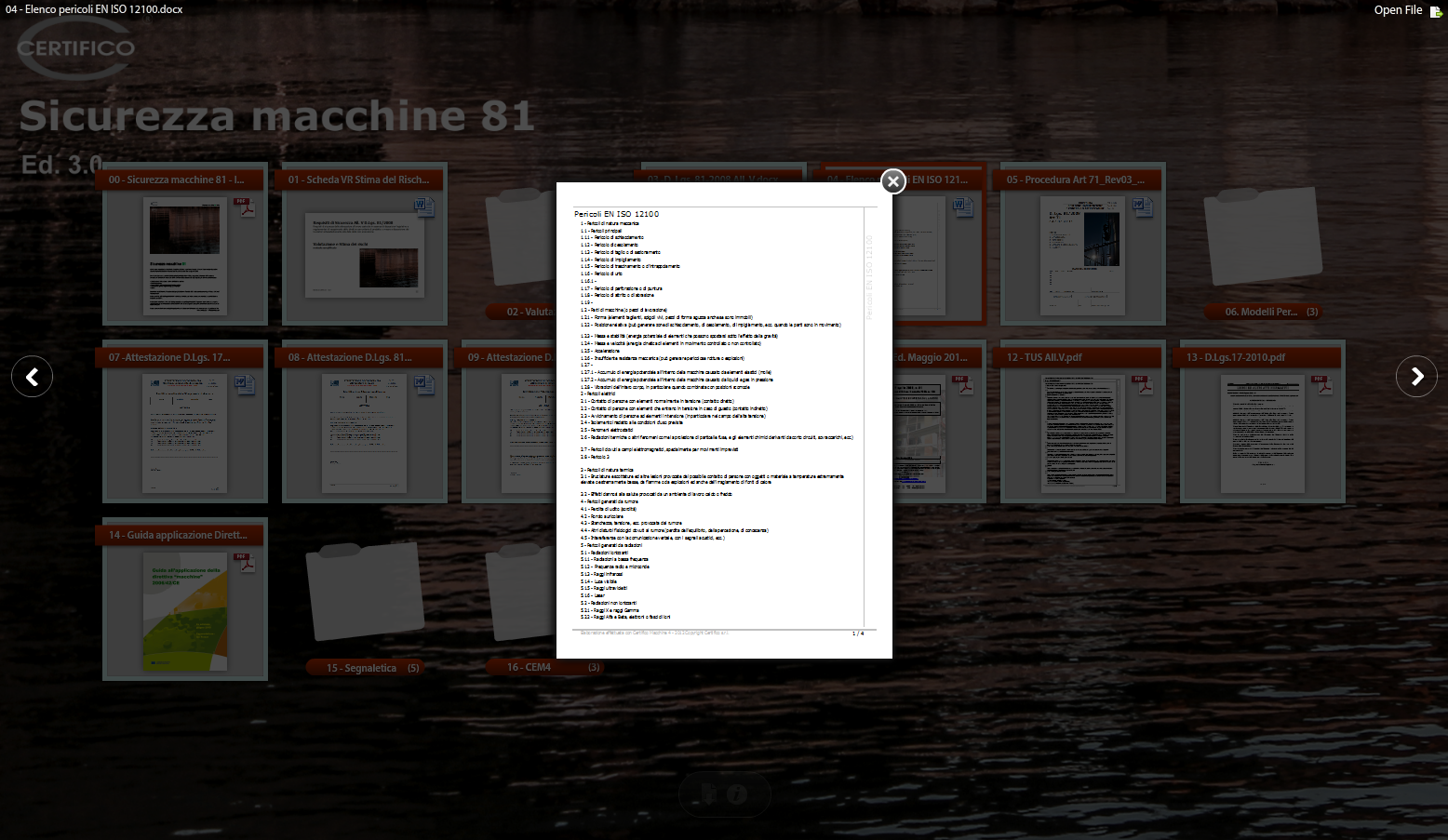This screenshot has width=1448, height=840.
Task: Close the document preview overlay
Action: [892, 181]
